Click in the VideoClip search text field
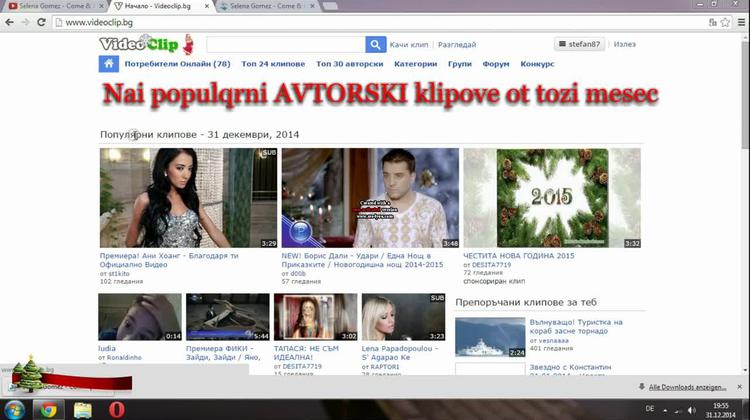The height and width of the screenshot is (420, 750). [x=285, y=45]
